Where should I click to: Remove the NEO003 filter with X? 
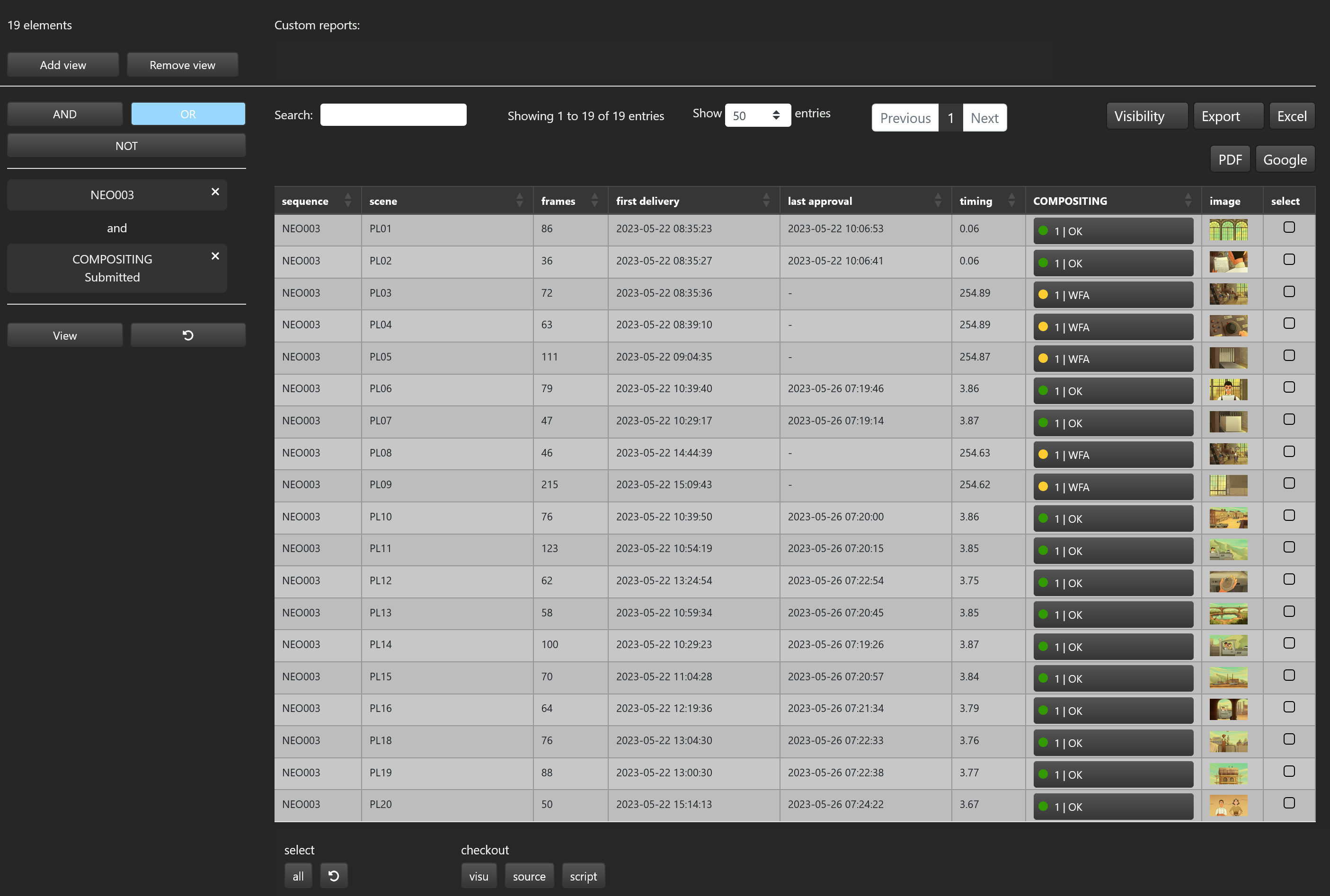[215, 192]
